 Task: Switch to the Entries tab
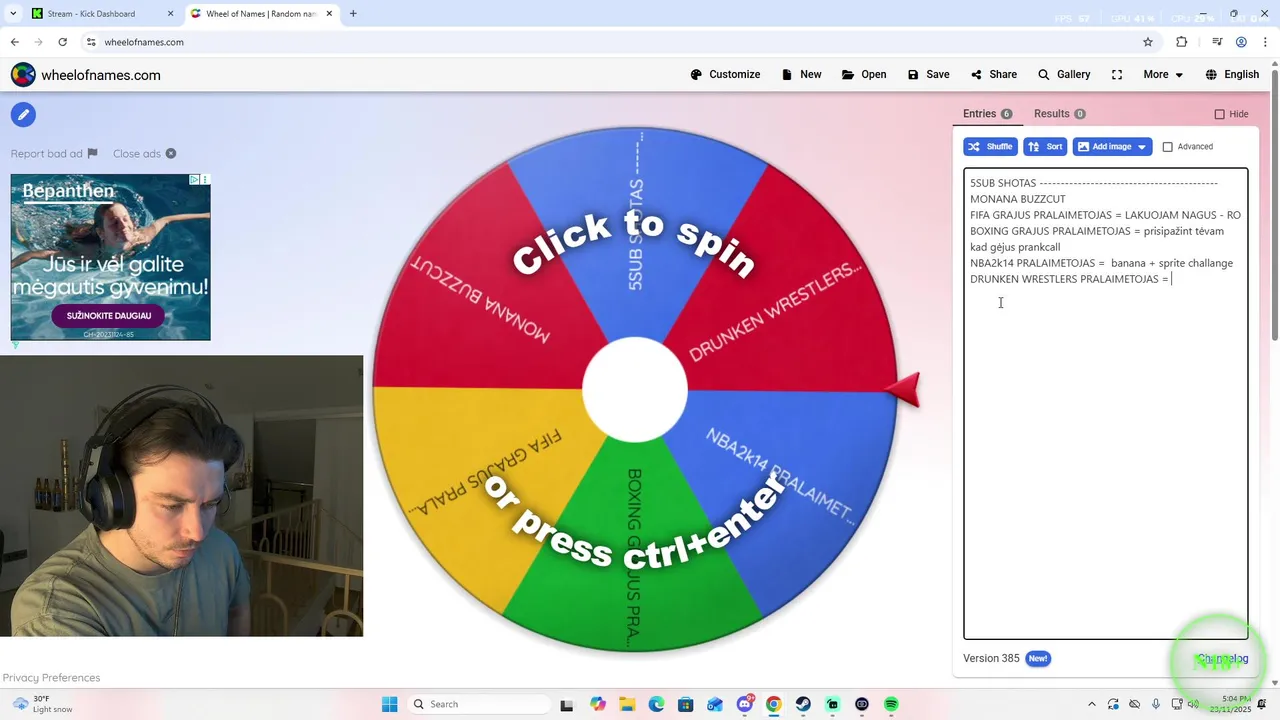987,114
